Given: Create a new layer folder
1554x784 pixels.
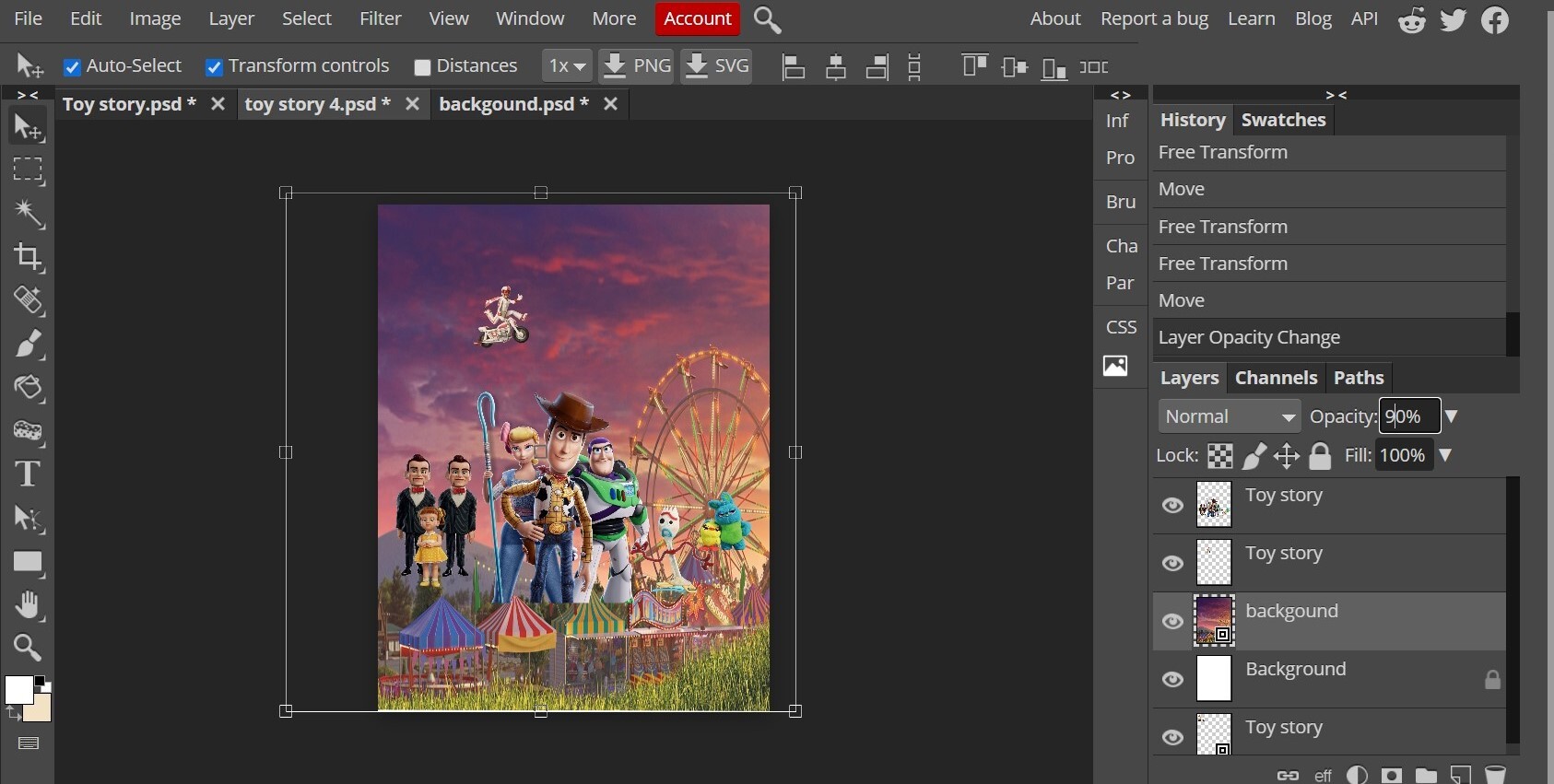Looking at the screenshot, I should [x=1426, y=775].
